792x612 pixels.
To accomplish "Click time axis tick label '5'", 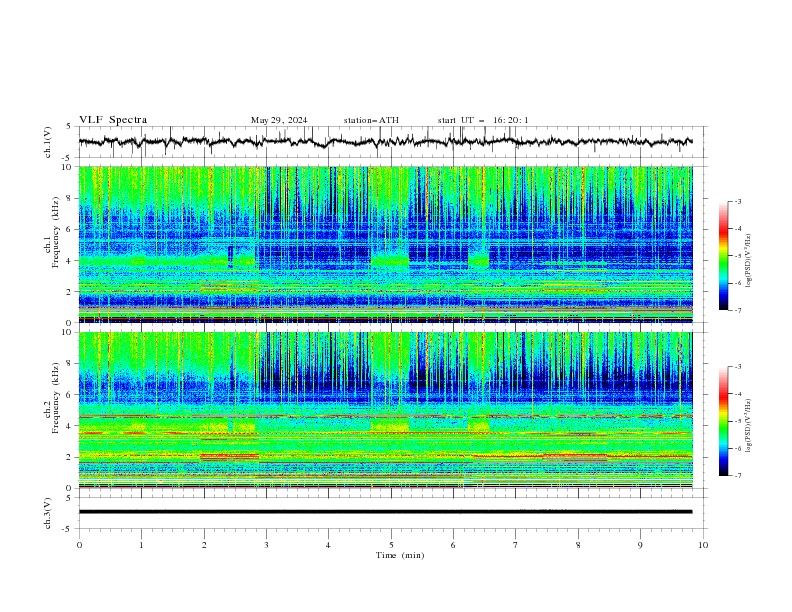I will 391,545.
